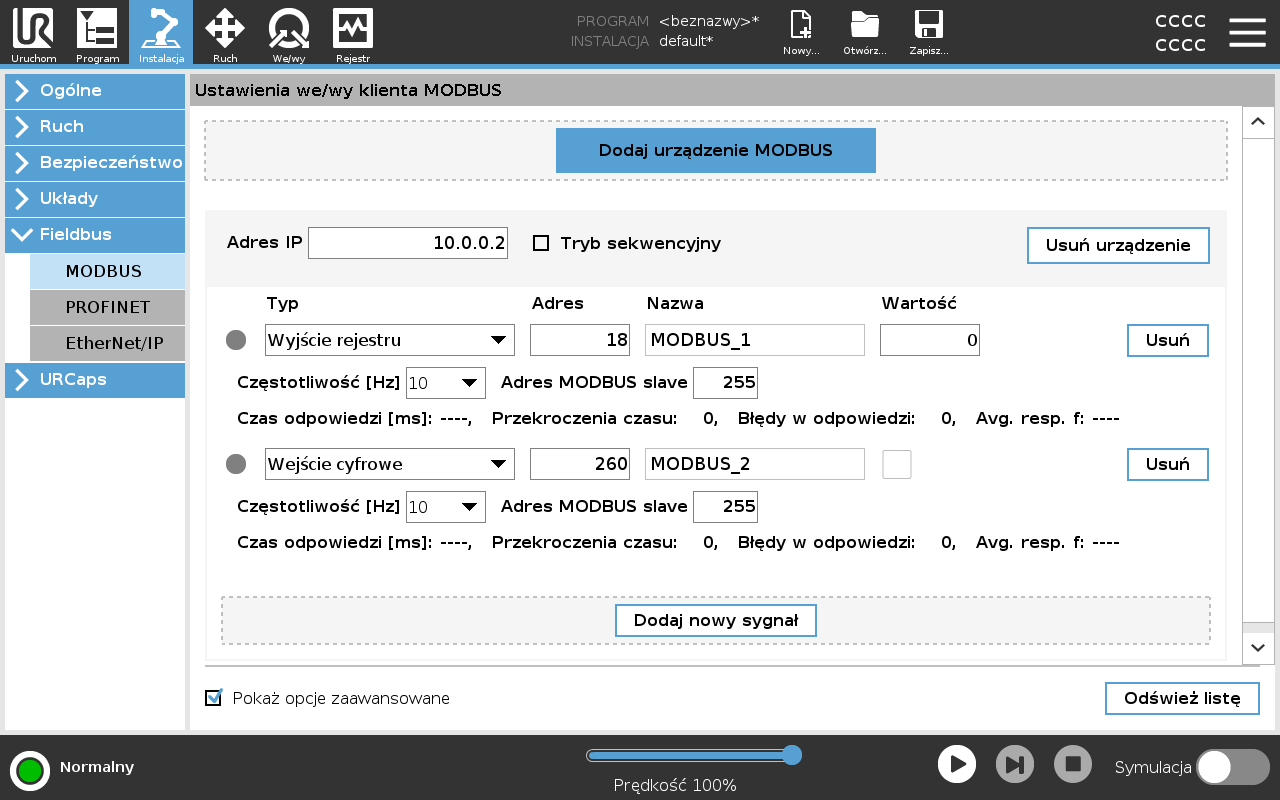Click the scrollbar down arrow
The height and width of the screenshot is (800, 1280).
[x=1258, y=647]
